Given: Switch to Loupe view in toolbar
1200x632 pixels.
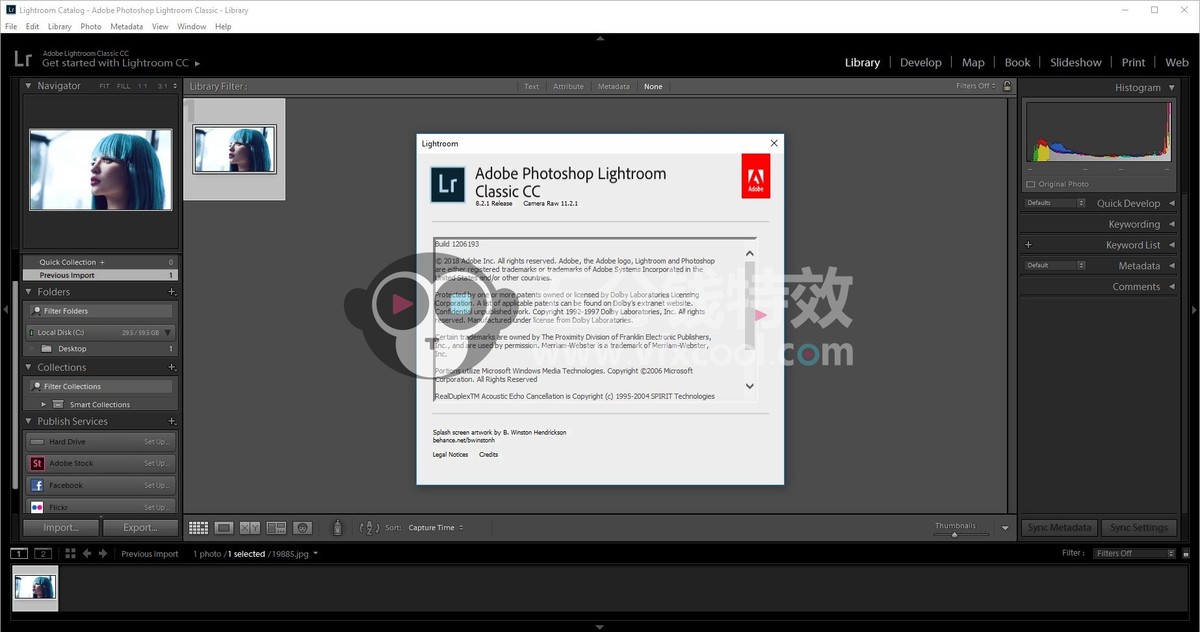Looking at the screenshot, I should point(224,527).
